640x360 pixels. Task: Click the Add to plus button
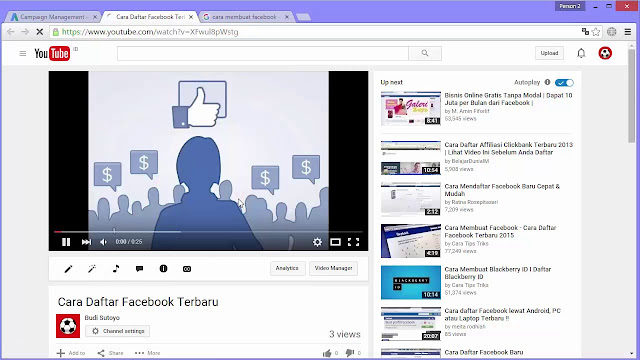pos(71,353)
